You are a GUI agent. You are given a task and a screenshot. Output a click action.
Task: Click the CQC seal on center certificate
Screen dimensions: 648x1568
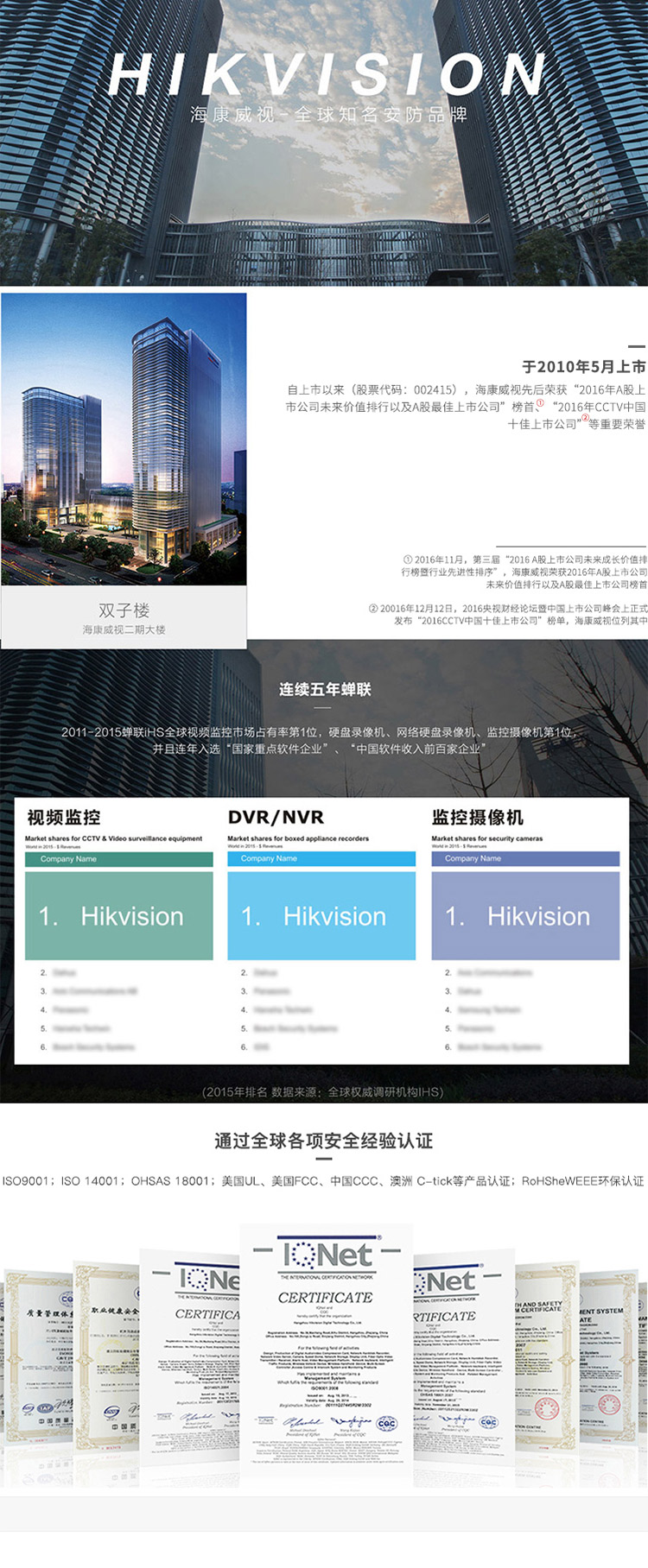[x=386, y=1424]
